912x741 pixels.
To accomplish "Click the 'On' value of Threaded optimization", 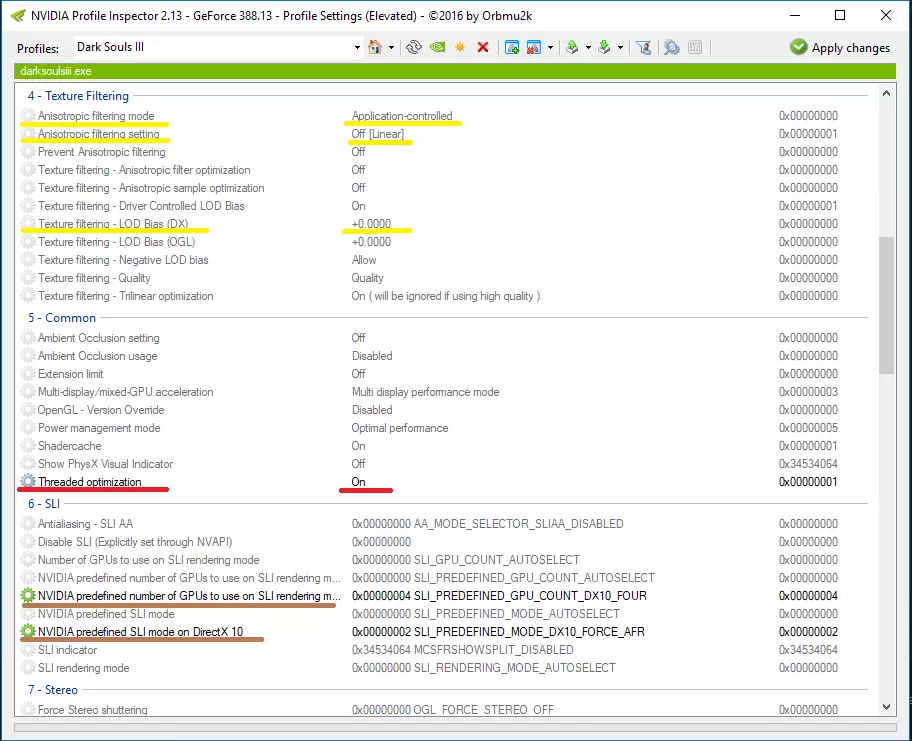I will click(x=358, y=482).
